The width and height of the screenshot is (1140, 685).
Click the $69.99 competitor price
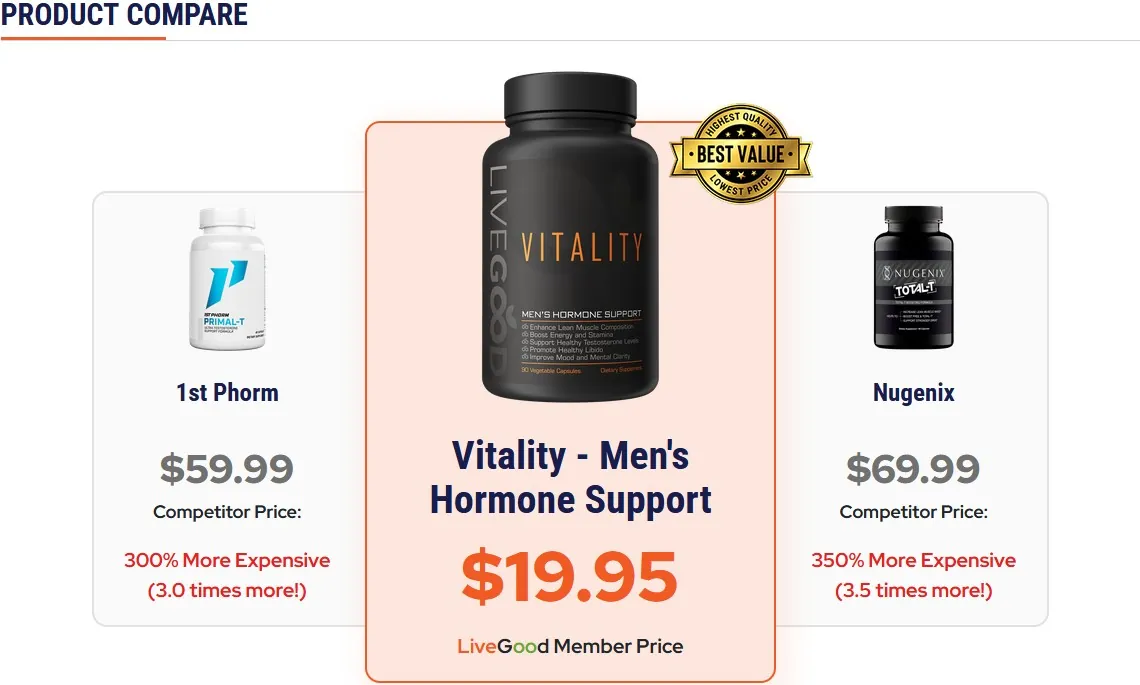pyautogui.click(x=913, y=468)
